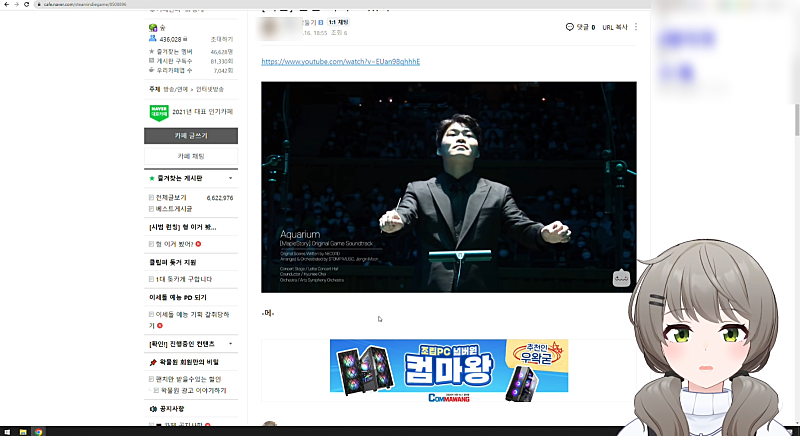This screenshot has width=800, height=436.
Task: Click the board icon next to 전체글보기
Action: click(152, 197)
